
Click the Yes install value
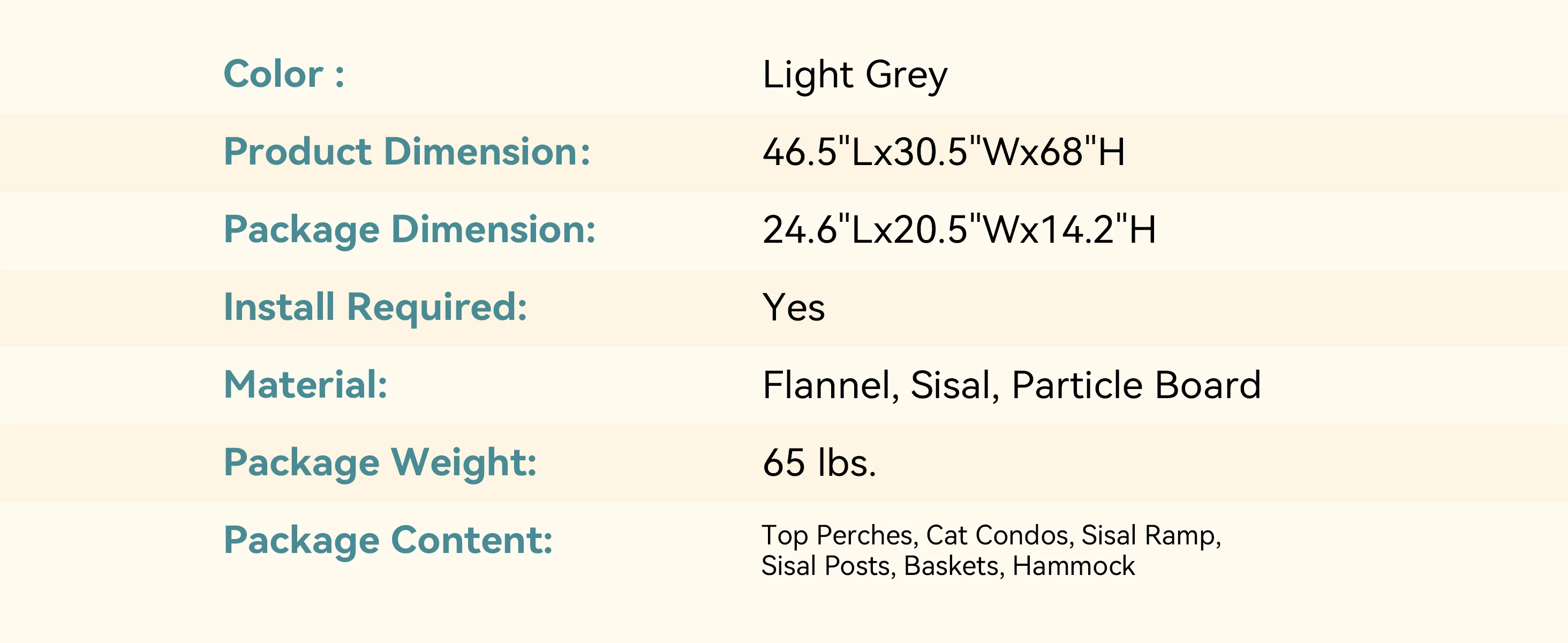(793, 308)
